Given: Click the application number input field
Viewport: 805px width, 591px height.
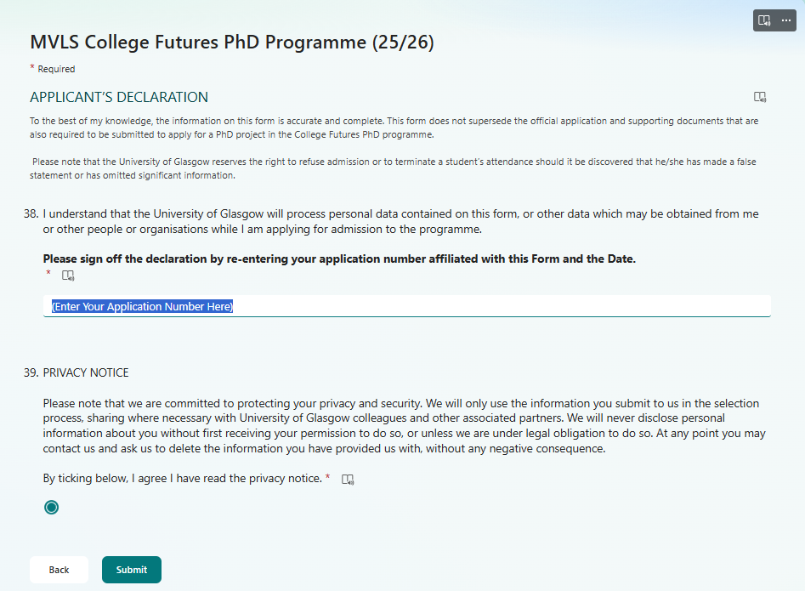Looking at the screenshot, I should 406,306.
